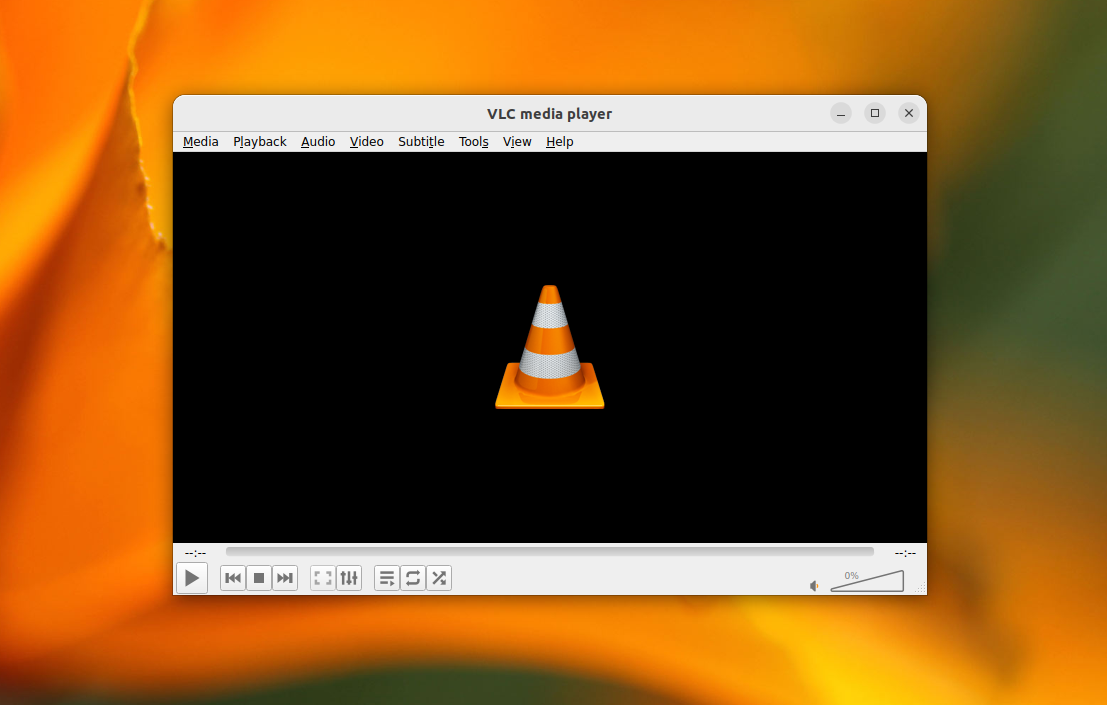Screen dimensions: 1107x705
Task: Toggle the VLC fullscreen control
Action: (322, 577)
